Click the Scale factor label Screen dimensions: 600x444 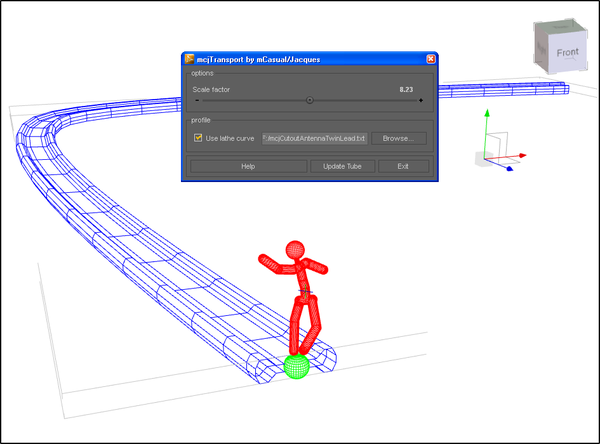pyautogui.click(x=211, y=90)
